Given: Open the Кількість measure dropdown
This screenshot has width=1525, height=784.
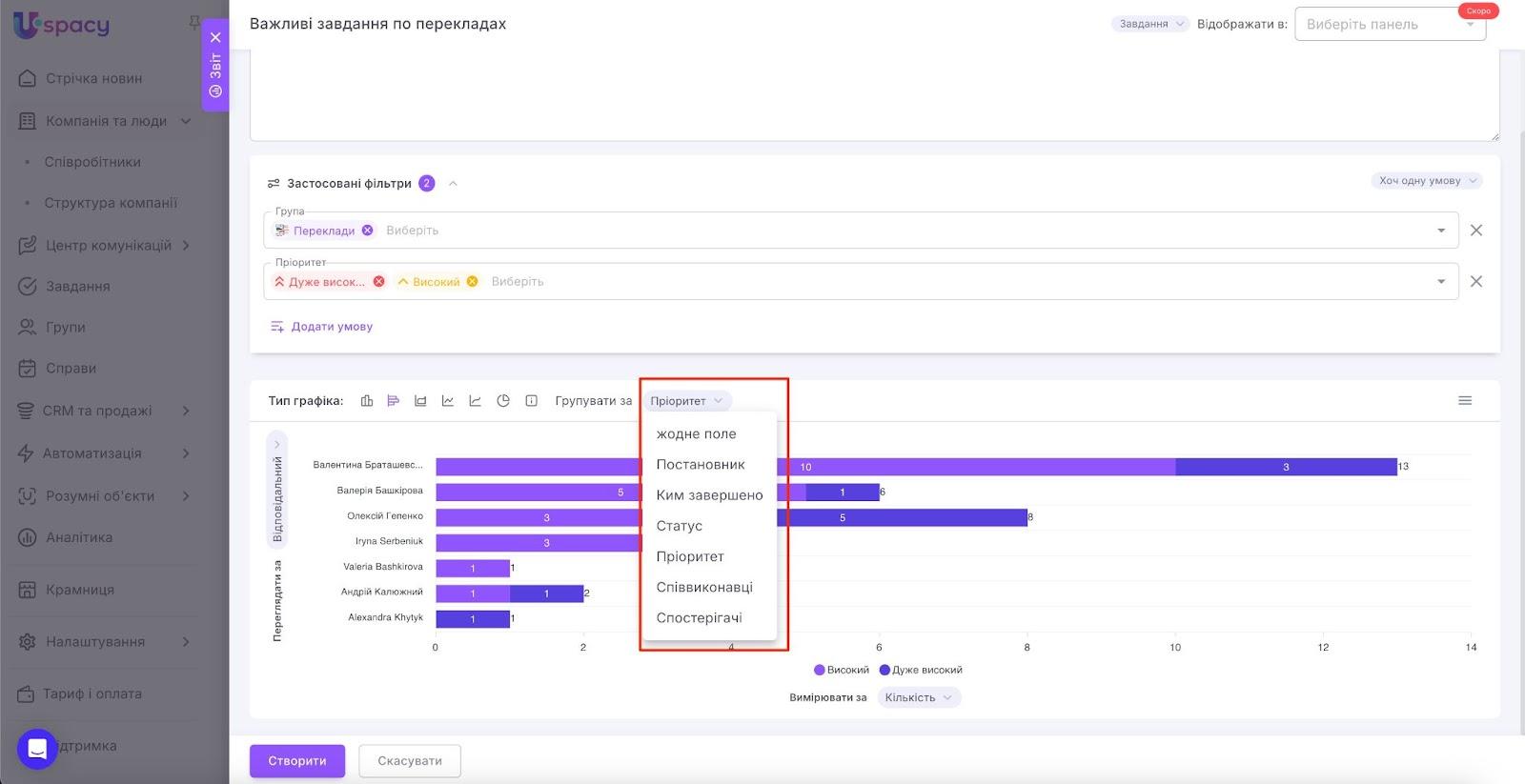Looking at the screenshot, I should pos(918,697).
